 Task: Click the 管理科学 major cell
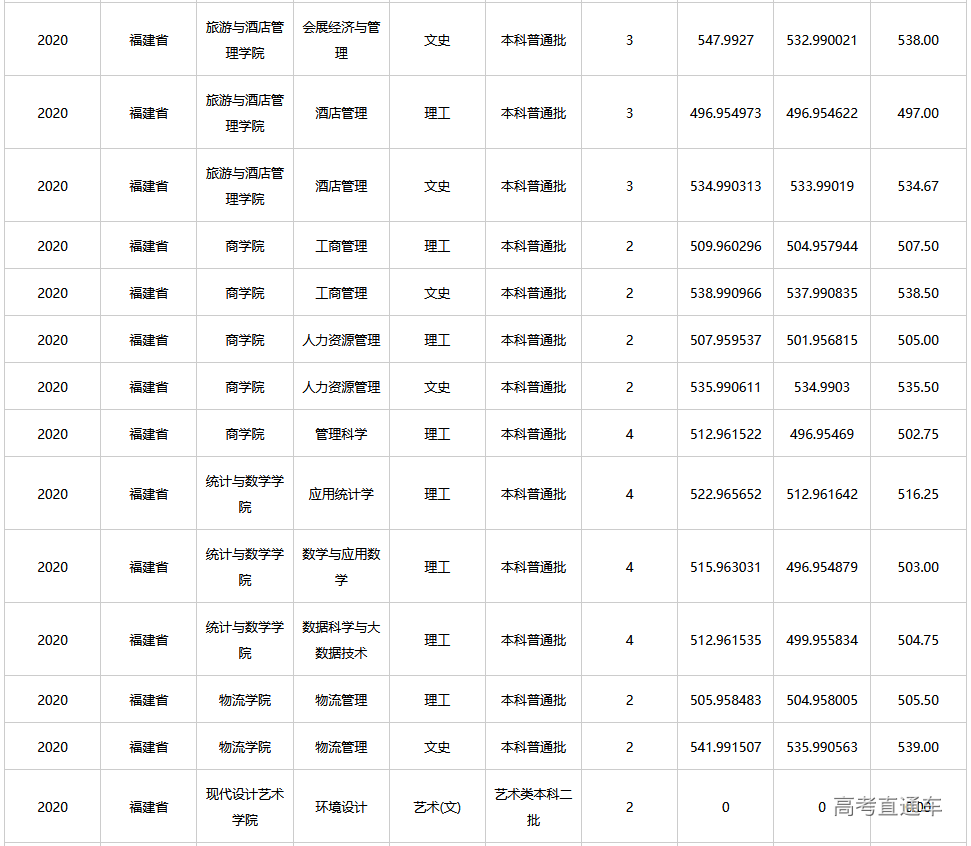[x=341, y=433]
